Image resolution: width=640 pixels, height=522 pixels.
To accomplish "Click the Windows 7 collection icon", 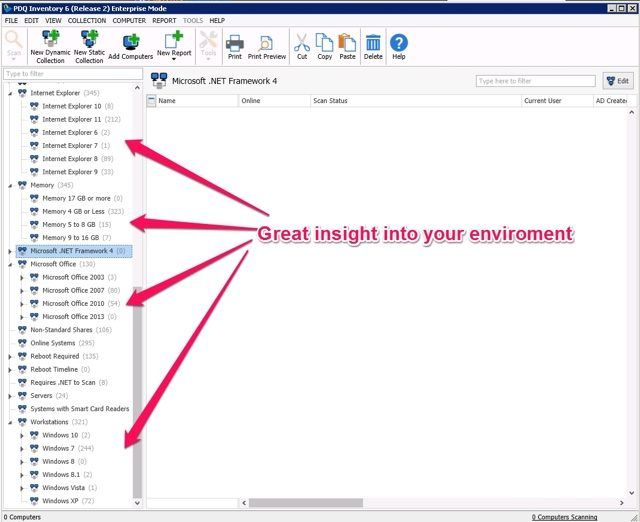I will click(x=34, y=448).
